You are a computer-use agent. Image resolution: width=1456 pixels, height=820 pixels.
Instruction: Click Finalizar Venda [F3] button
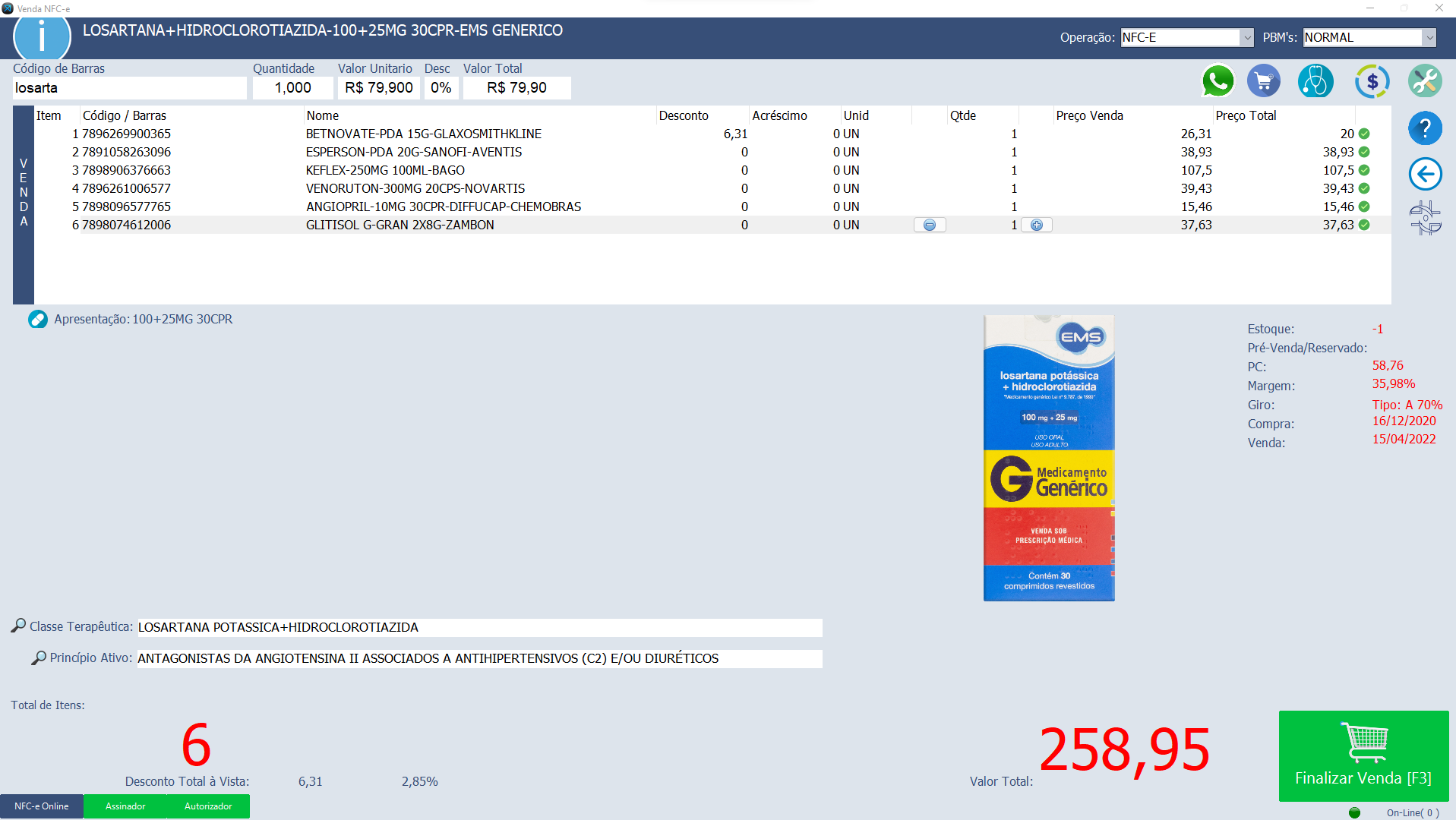pyautogui.click(x=1363, y=755)
